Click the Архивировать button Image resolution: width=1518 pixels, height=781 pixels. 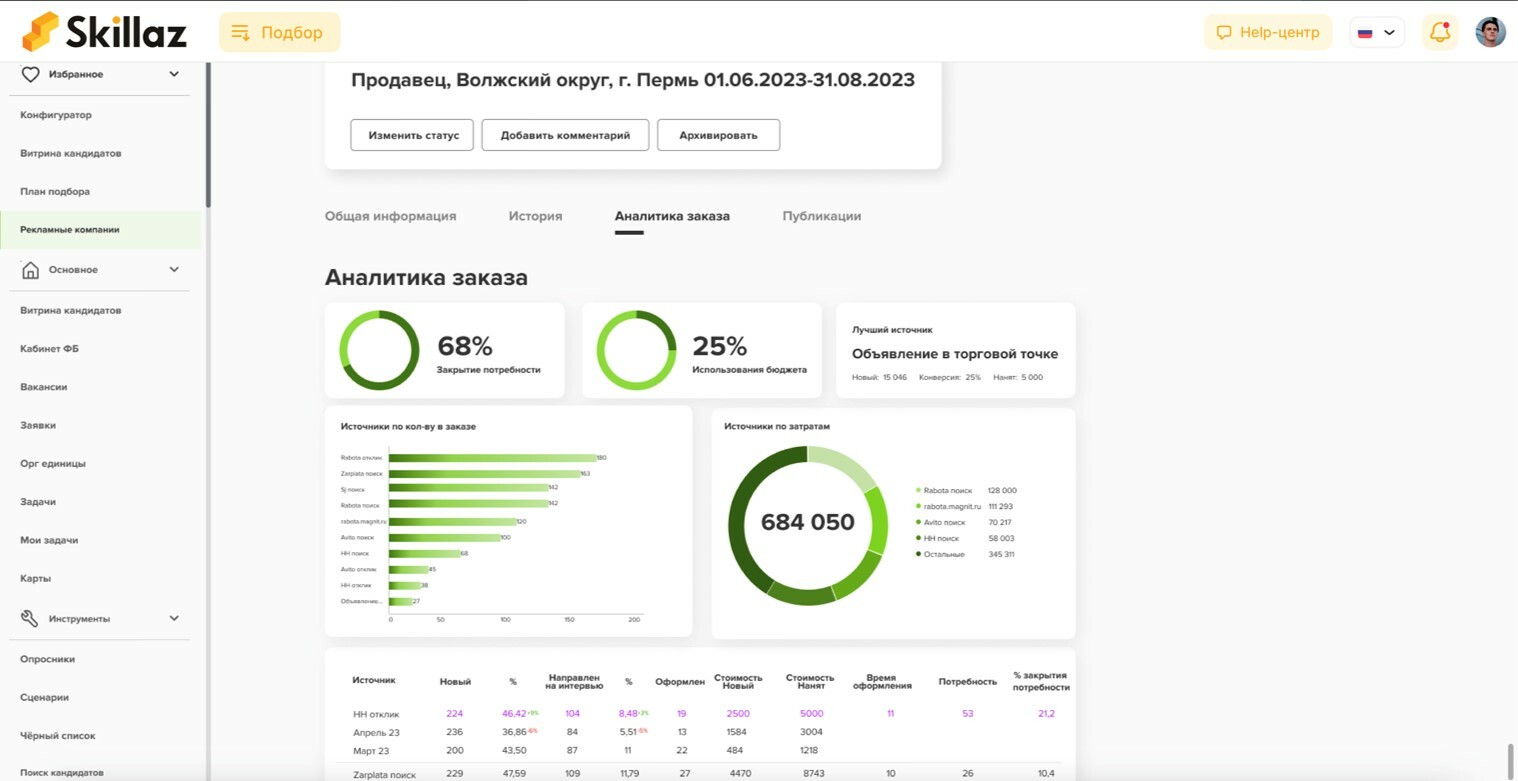pyautogui.click(x=718, y=134)
